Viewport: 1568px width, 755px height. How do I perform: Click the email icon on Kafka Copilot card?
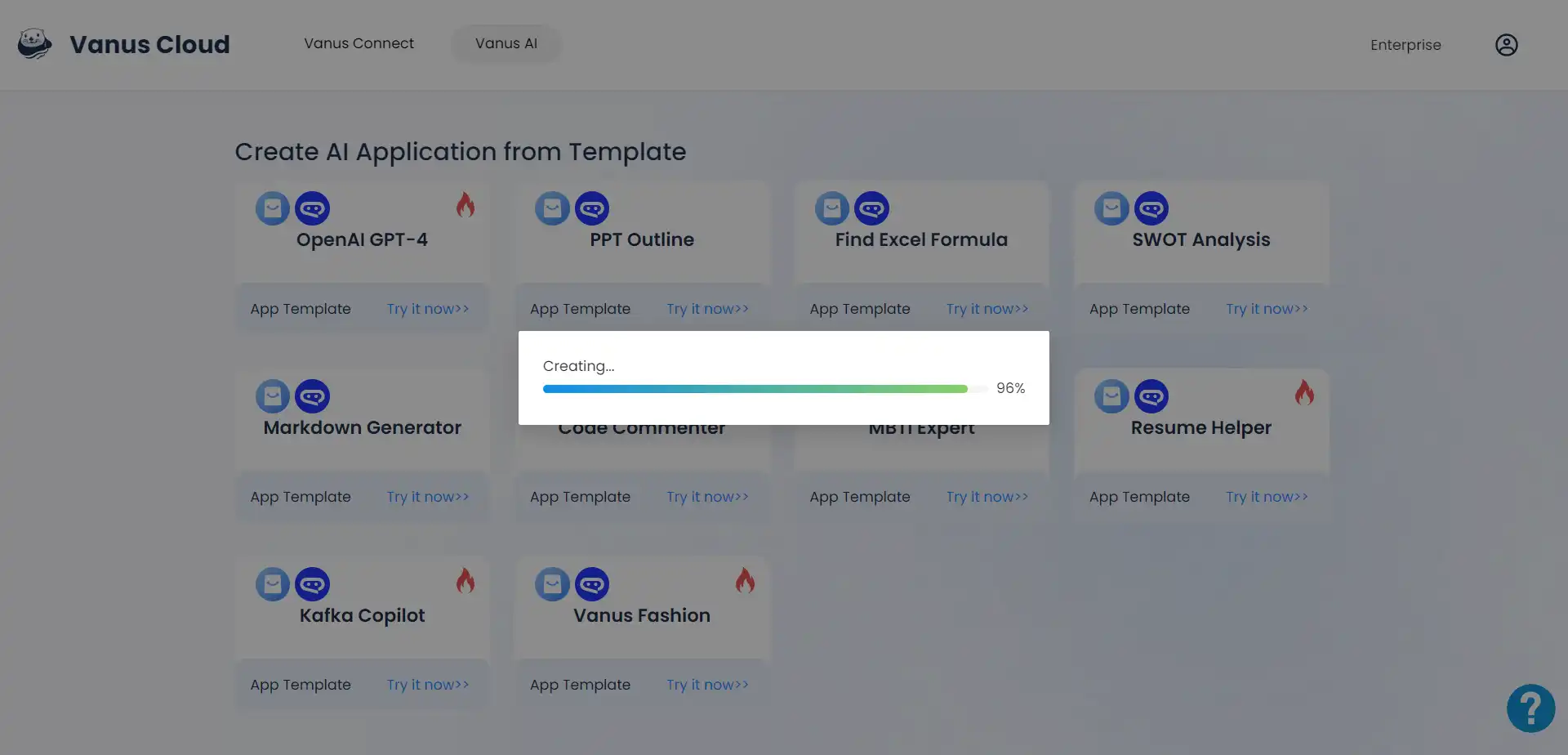point(273,584)
